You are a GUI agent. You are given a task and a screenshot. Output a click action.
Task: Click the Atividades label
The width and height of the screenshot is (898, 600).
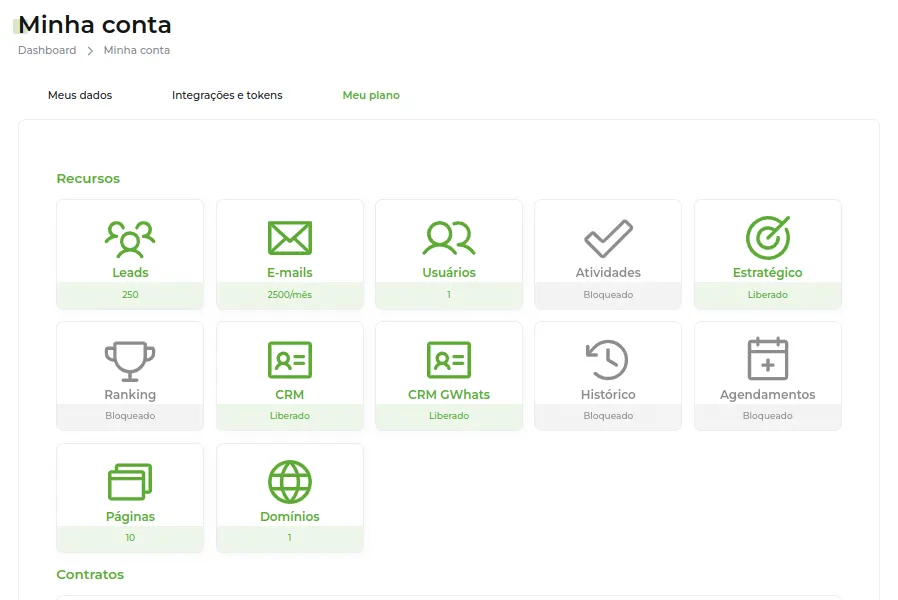click(x=608, y=273)
